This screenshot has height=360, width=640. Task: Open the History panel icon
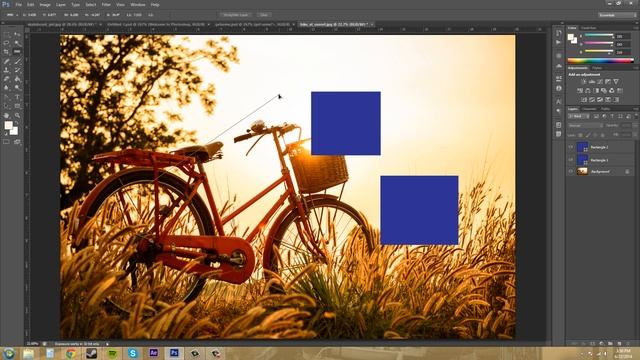click(x=558, y=33)
